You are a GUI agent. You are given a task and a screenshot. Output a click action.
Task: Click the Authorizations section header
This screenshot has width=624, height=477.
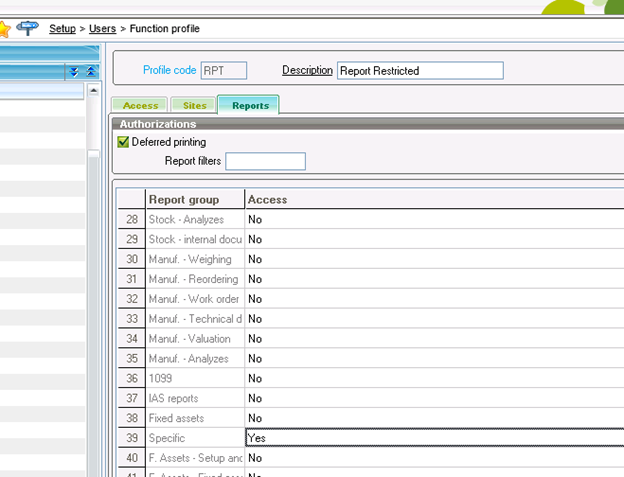[368, 124]
